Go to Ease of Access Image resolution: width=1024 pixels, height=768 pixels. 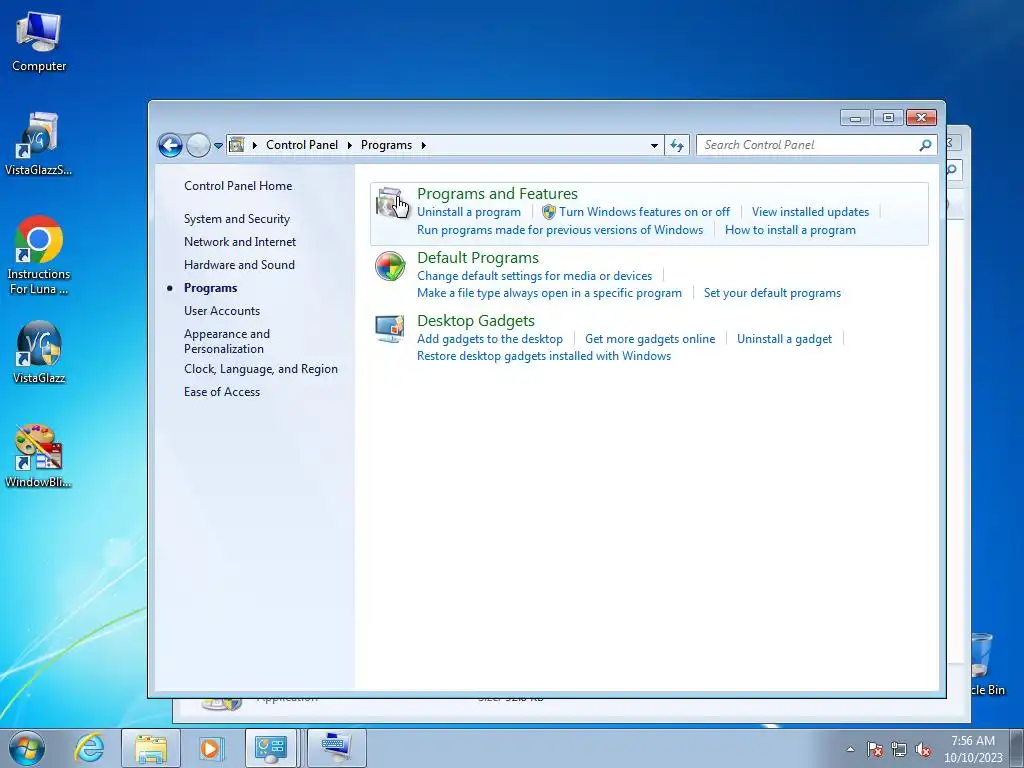221,392
